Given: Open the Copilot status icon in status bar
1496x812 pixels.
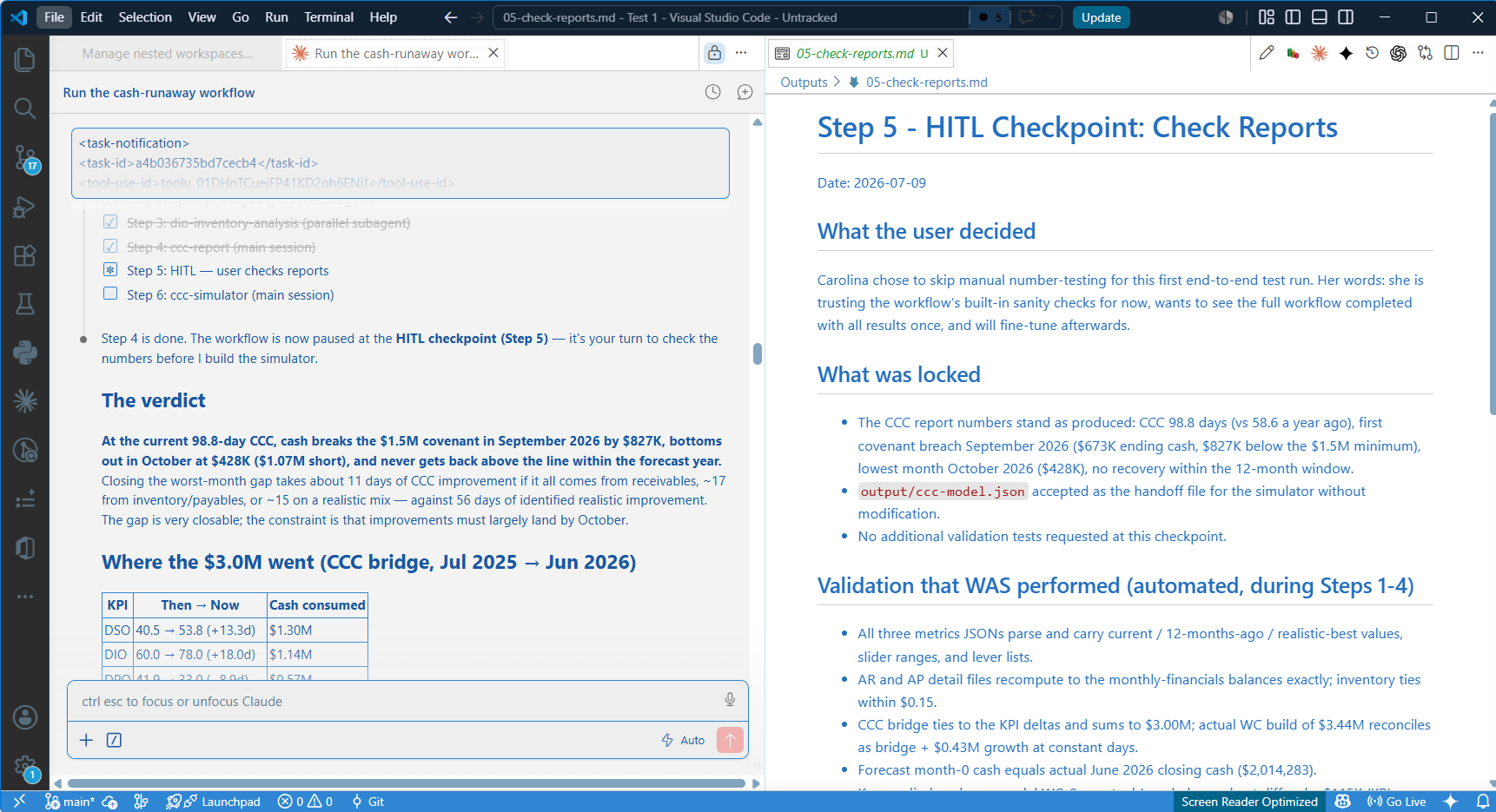Looking at the screenshot, I should [1343, 802].
